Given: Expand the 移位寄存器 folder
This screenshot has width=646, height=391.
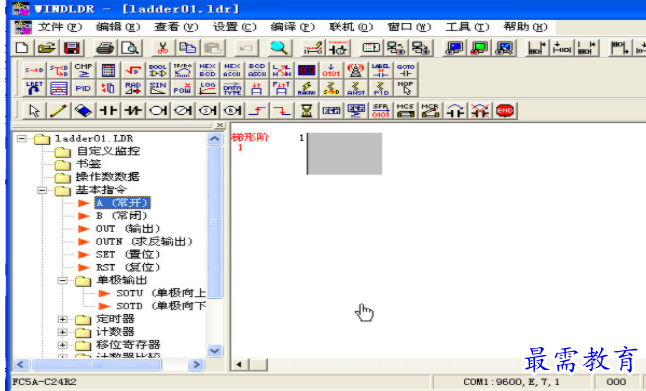Looking at the screenshot, I should 62,345.
